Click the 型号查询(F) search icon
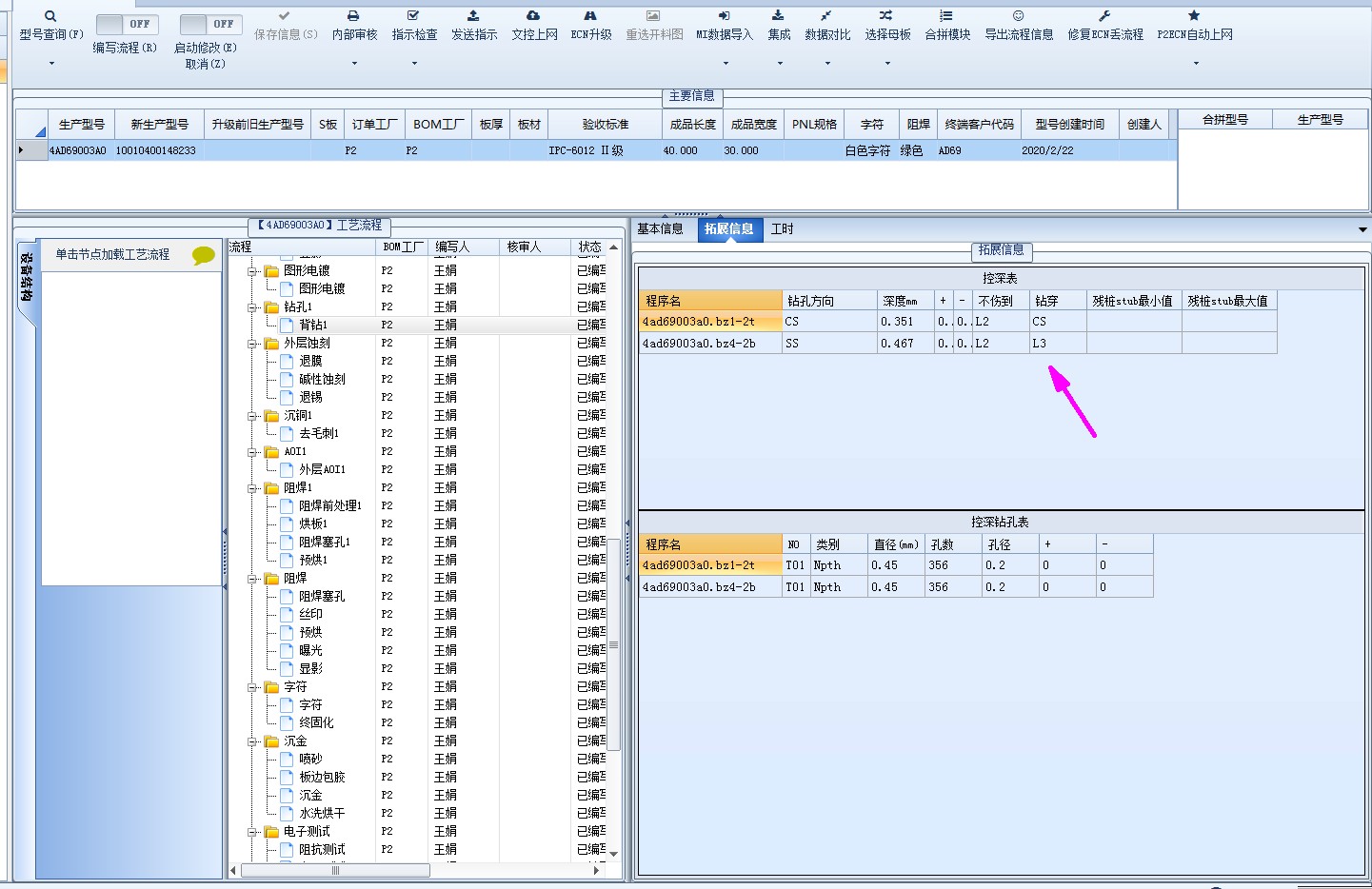The image size is (1372, 889). pos(50,16)
